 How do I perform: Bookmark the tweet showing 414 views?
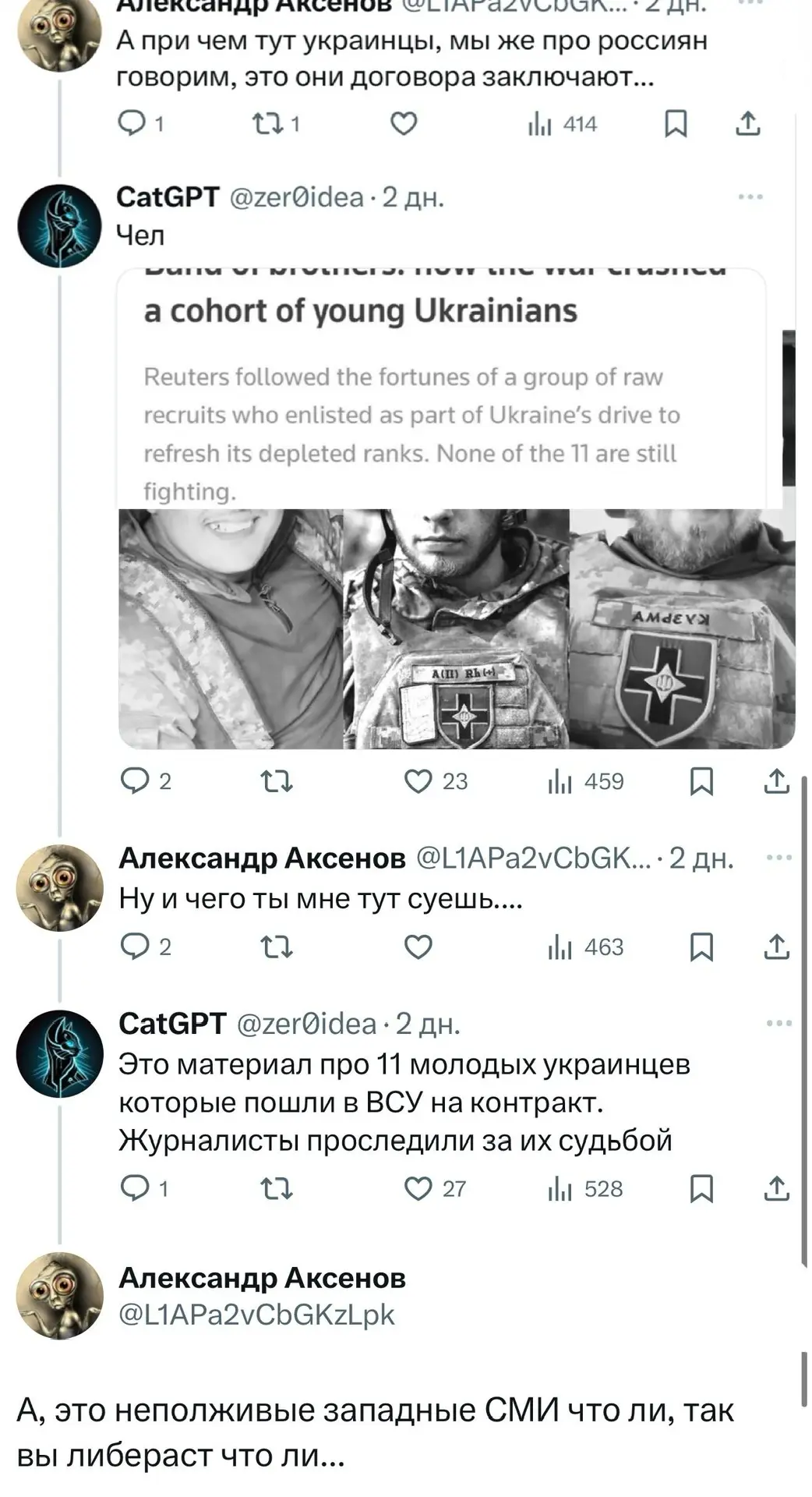tap(676, 124)
